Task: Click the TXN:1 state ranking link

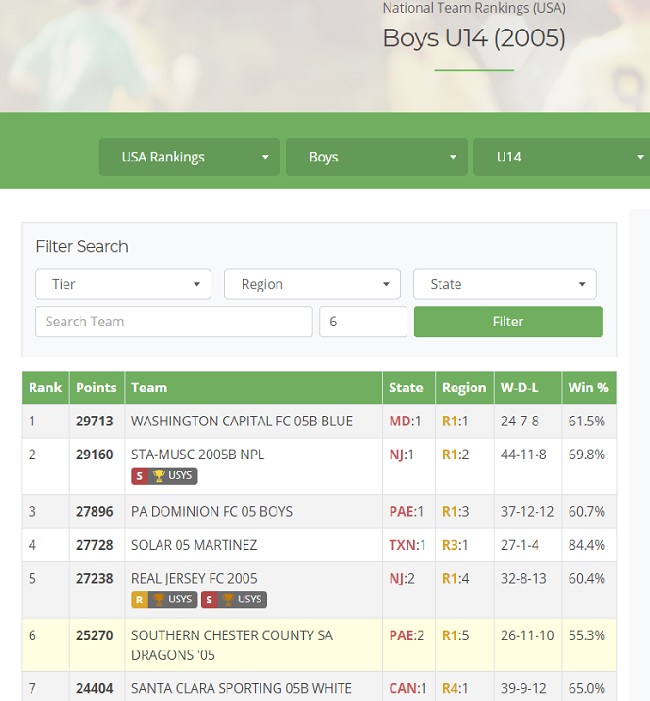Action: coord(407,545)
